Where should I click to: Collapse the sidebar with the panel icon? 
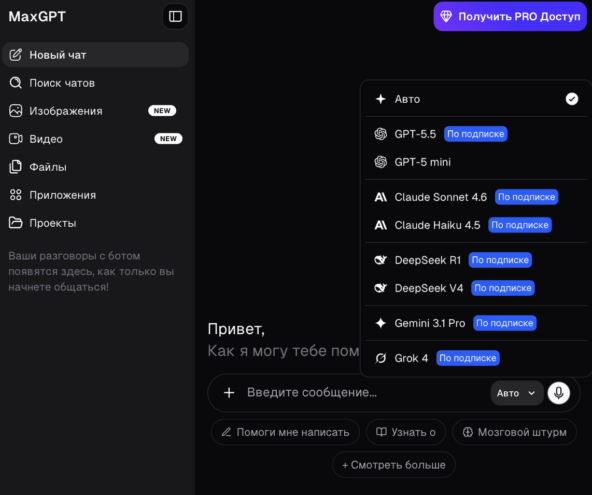[175, 16]
